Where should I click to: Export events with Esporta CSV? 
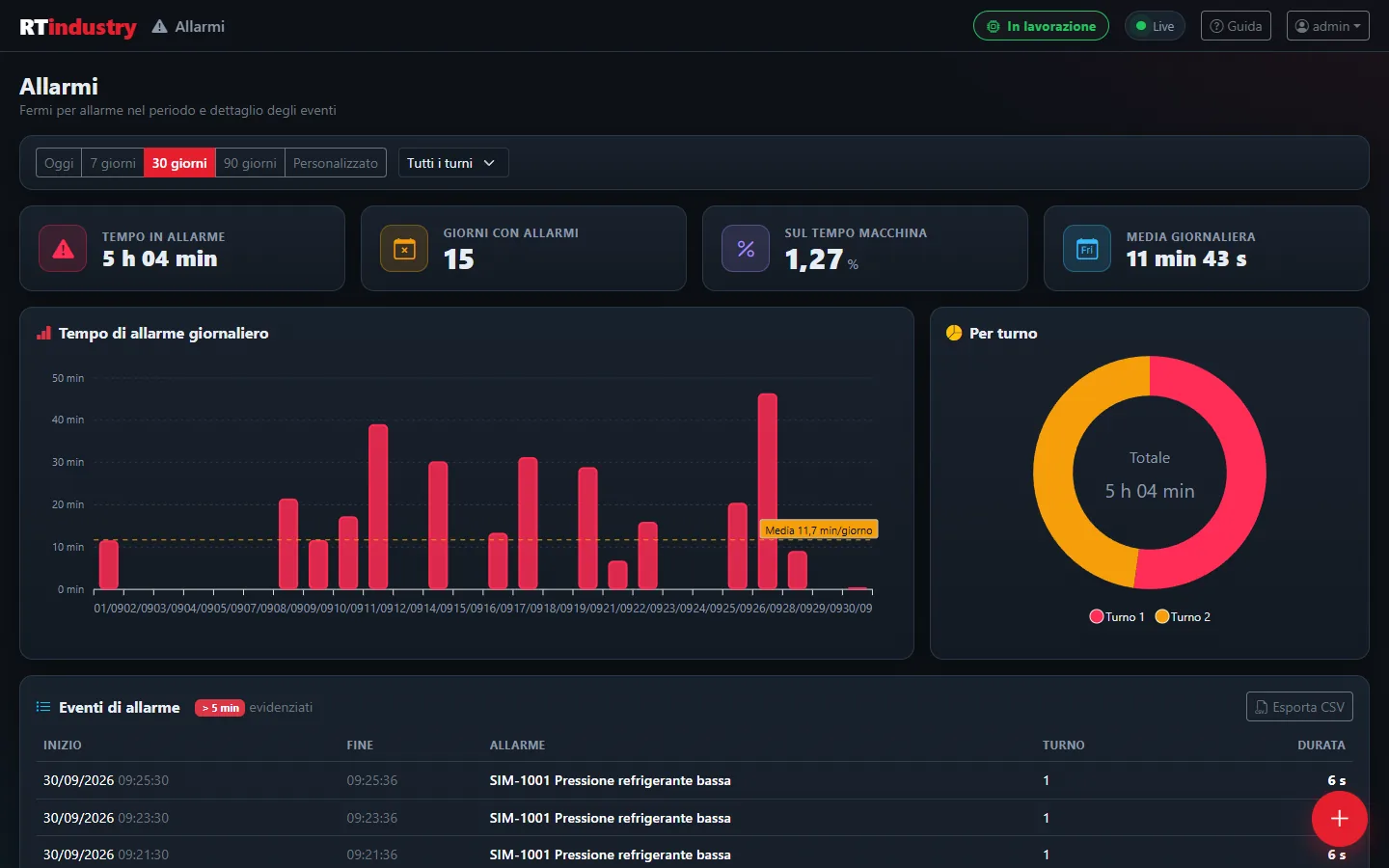pyautogui.click(x=1299, y=707)
